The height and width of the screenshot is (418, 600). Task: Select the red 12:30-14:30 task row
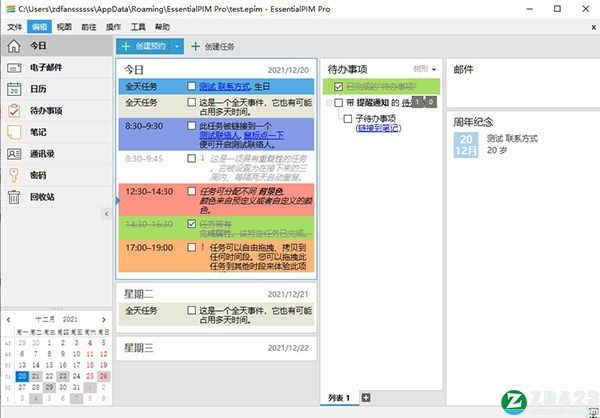pos(216,200)
